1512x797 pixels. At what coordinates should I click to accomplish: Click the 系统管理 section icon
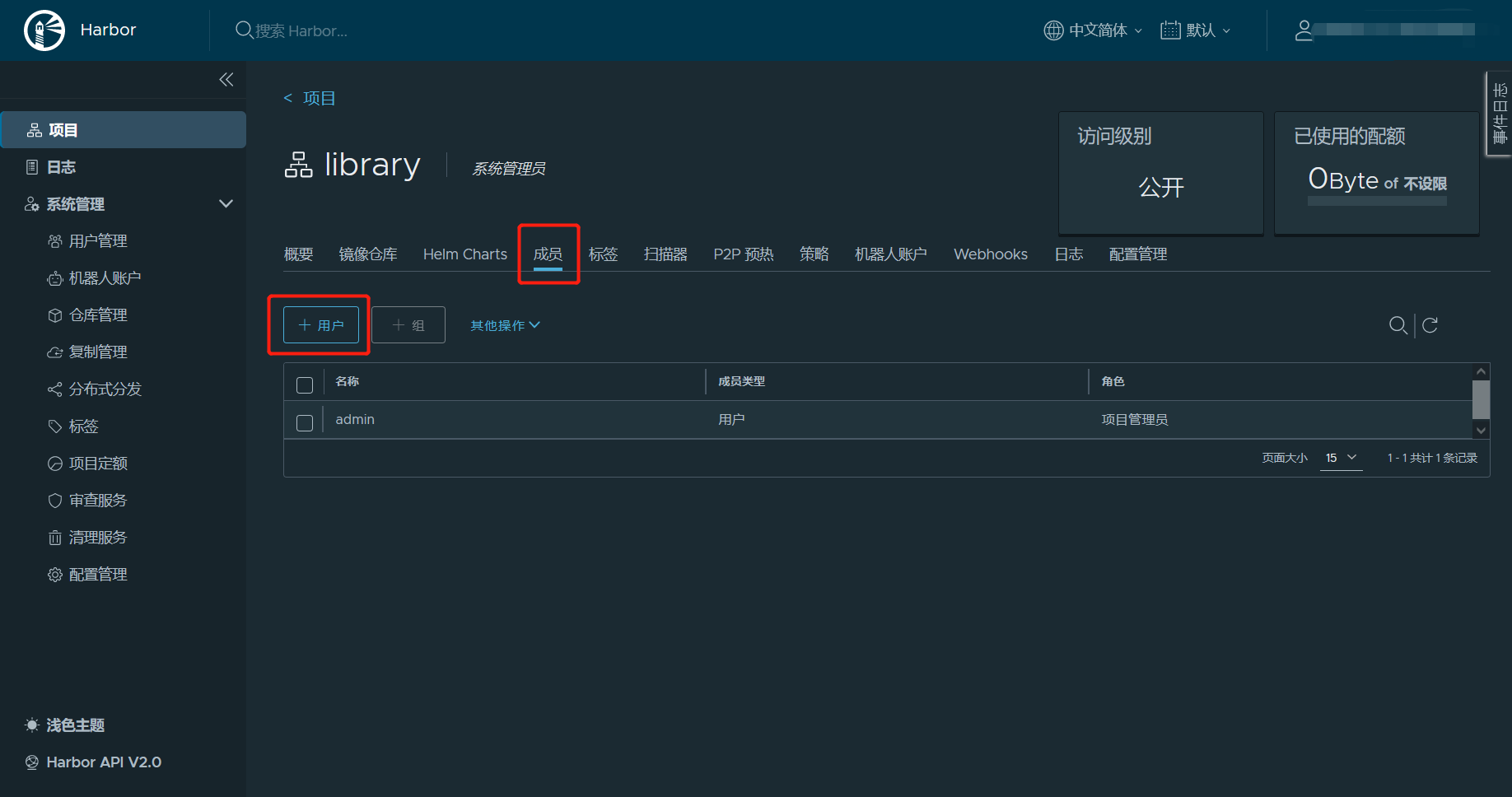coord(32,204)
